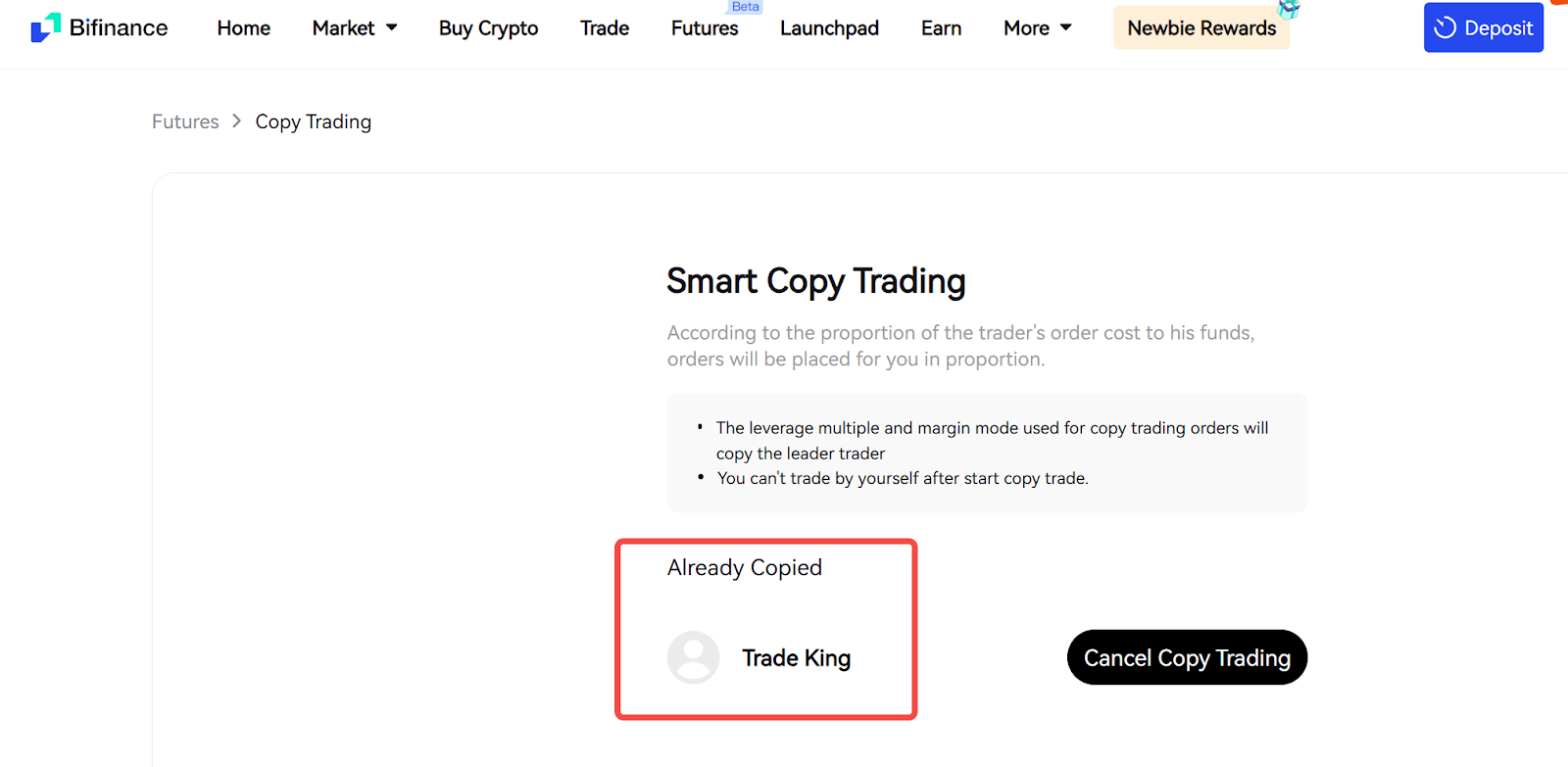Click the Copy Trading breadcrumb
The image size is (1568, 767).
314,121
